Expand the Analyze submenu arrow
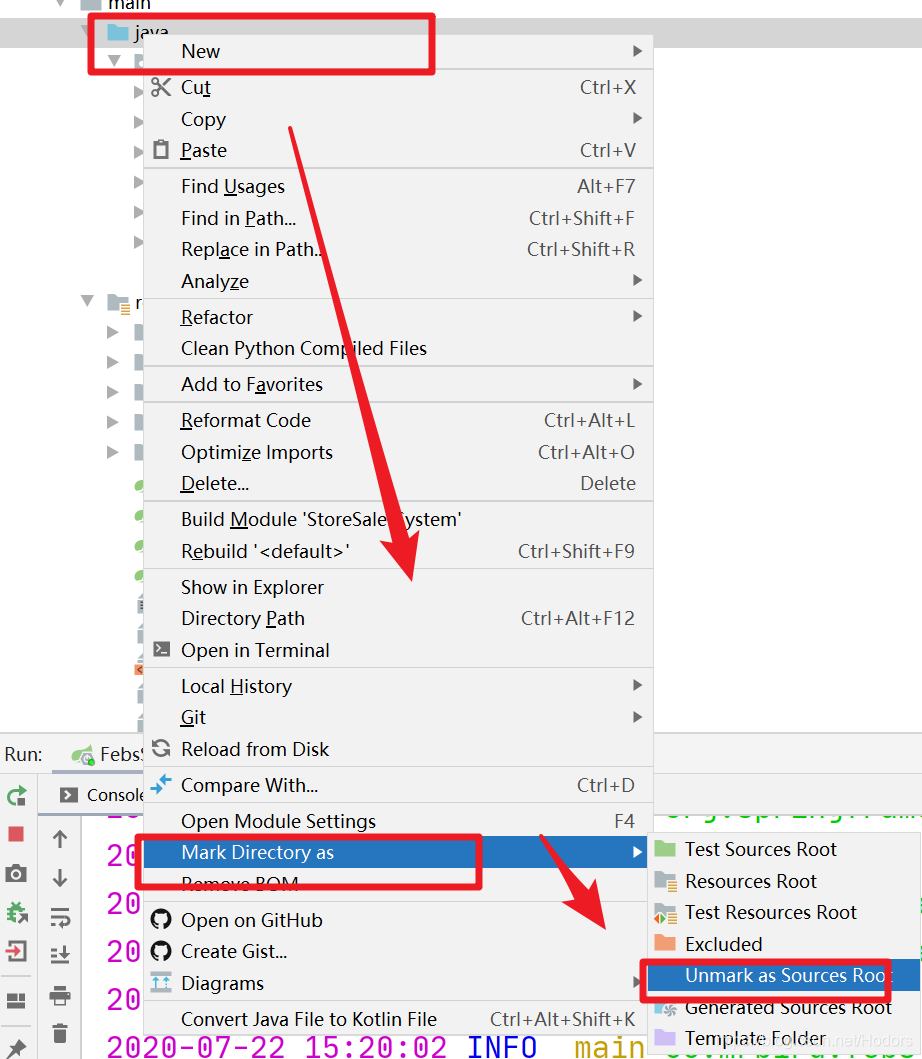The image size is (922, 1059). point(637,280)
